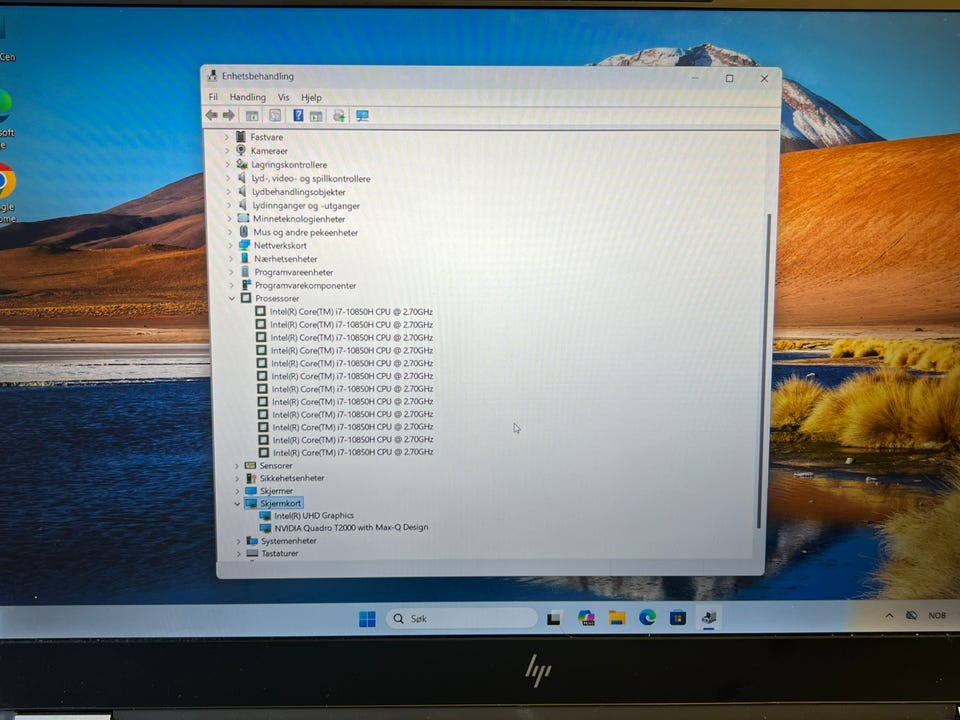Click the vertical scrollbar of the device list
960x720 pixels.
[762, 370]
